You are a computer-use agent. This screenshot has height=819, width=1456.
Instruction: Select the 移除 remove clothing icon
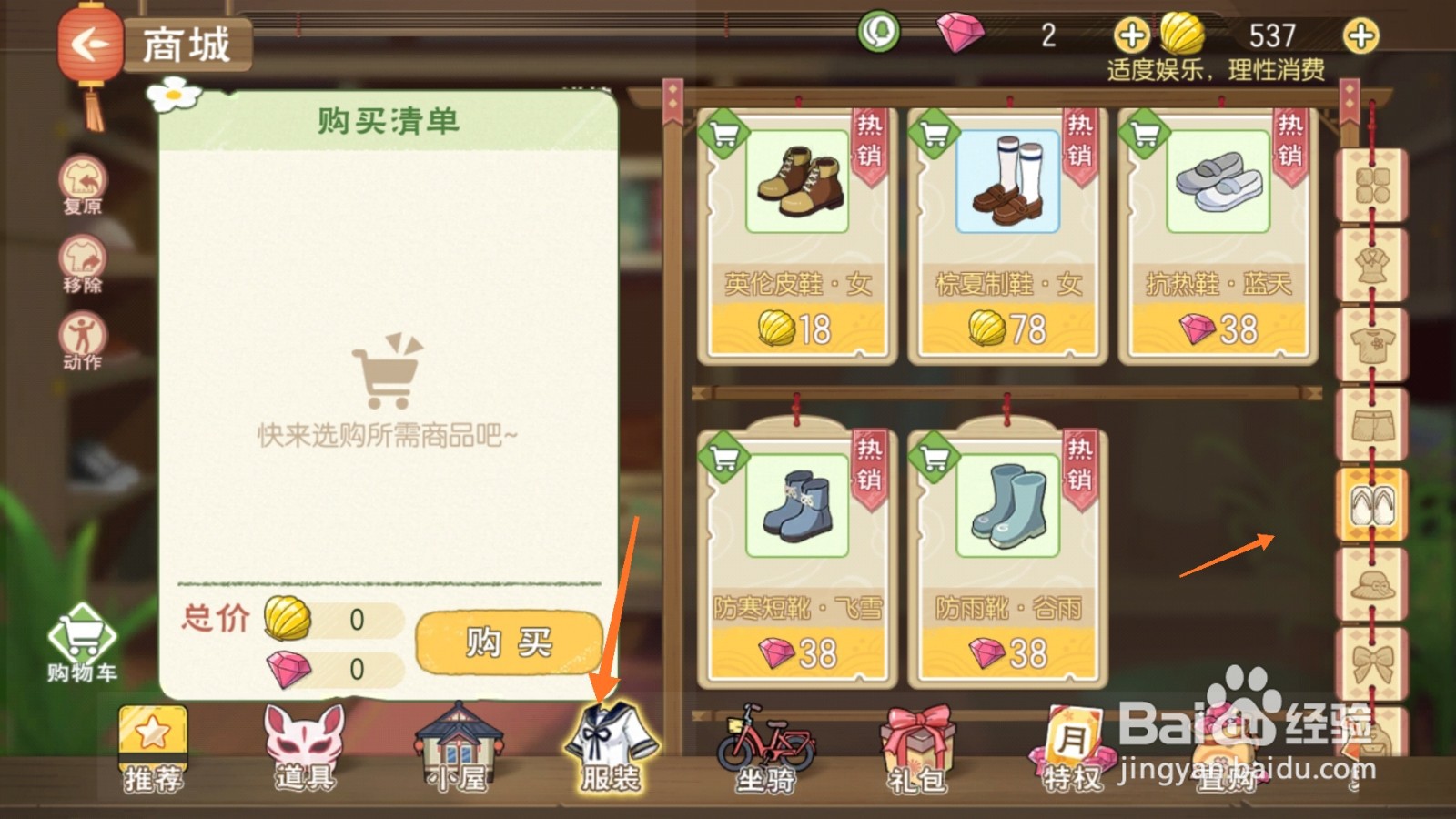tap(83, 264)
